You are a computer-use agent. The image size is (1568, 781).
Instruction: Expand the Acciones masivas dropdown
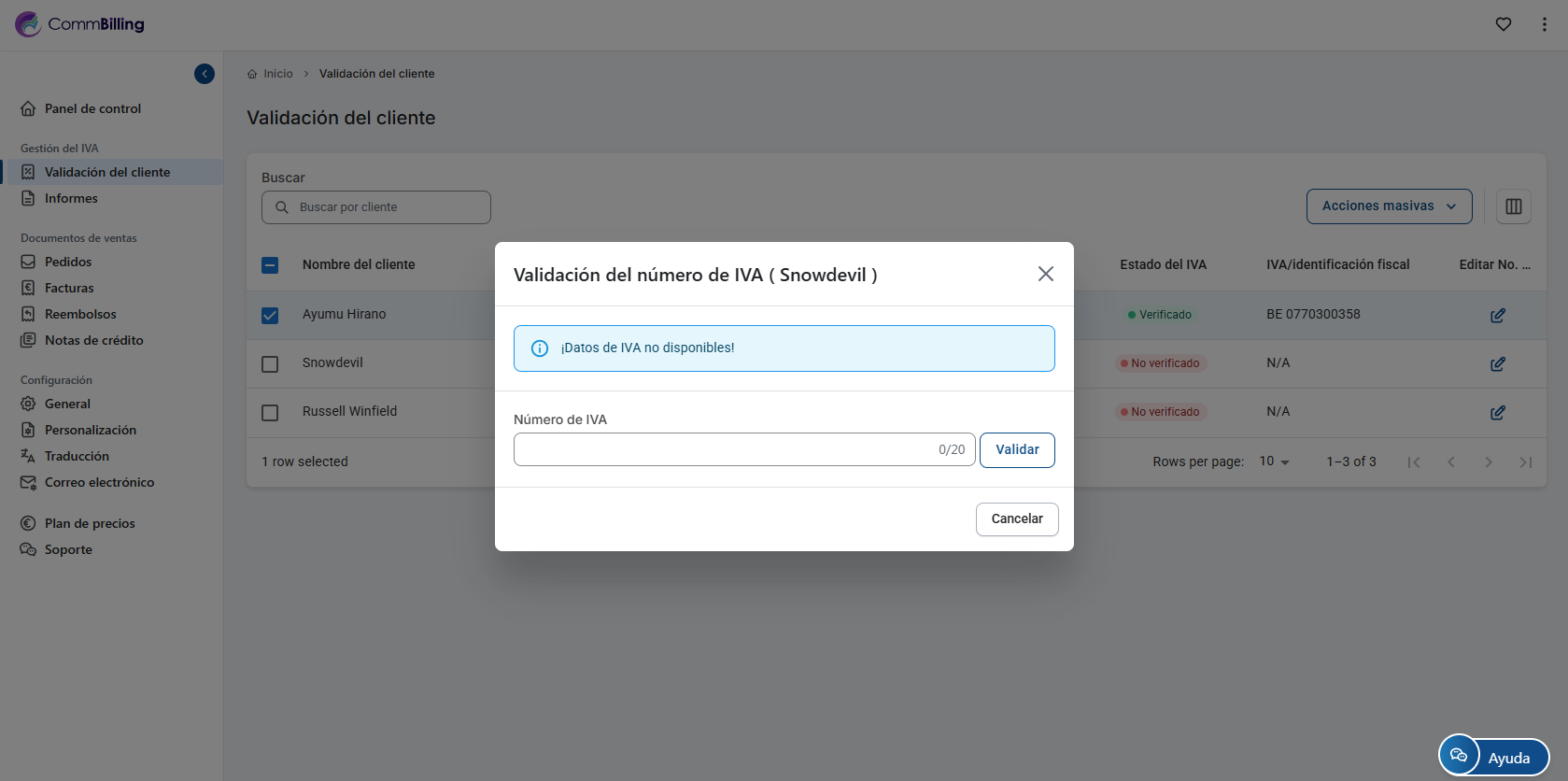[1389, 206]
